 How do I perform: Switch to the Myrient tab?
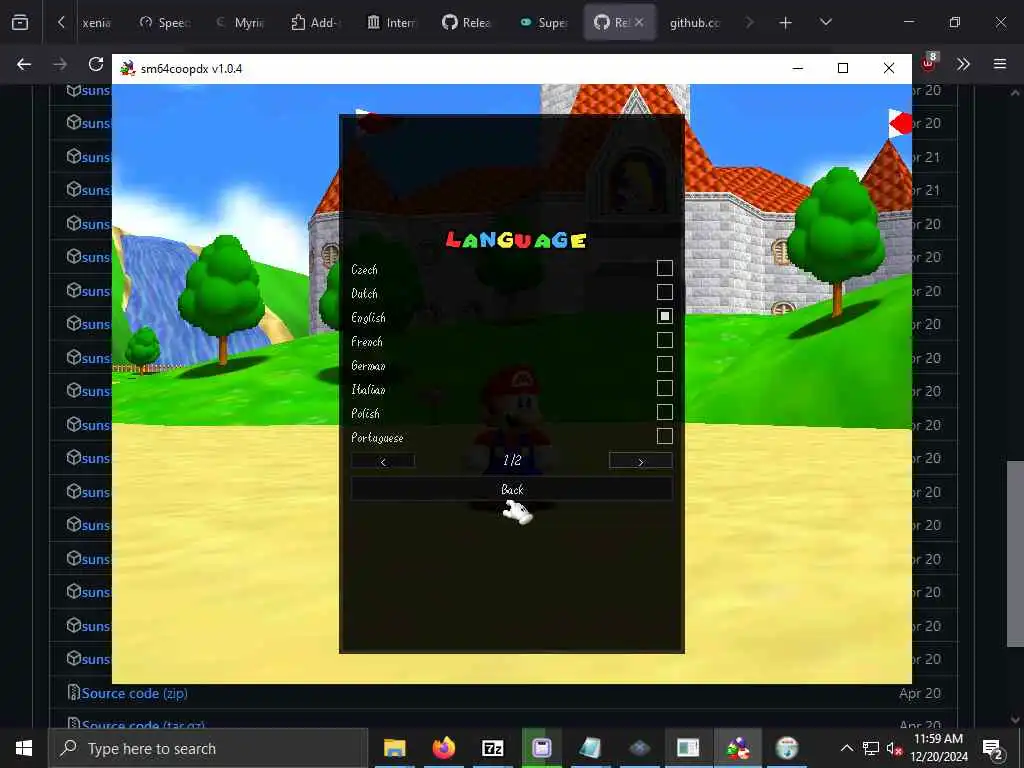(x=240, y=23)
